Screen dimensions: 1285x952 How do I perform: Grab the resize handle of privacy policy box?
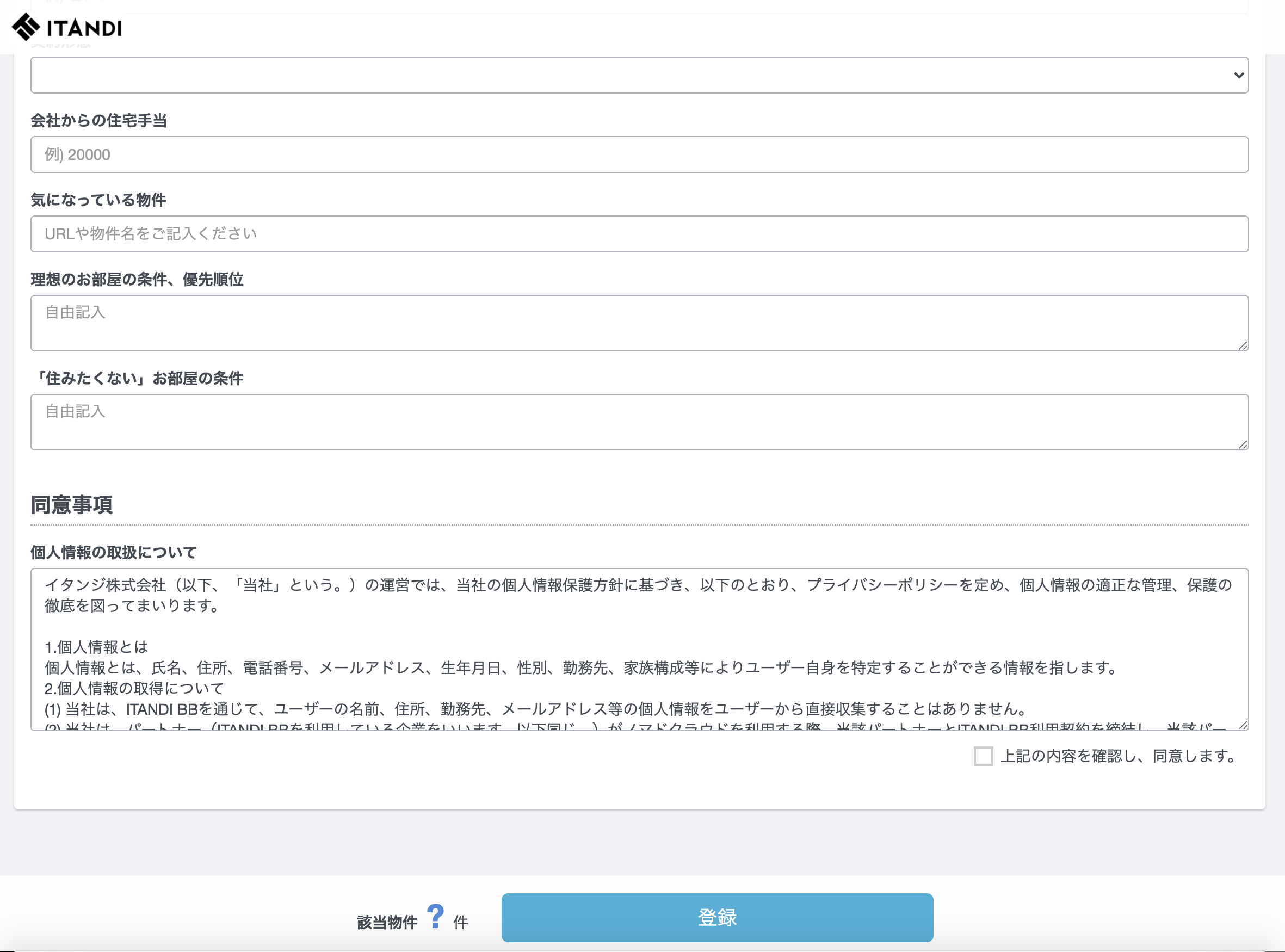(1243, 725)
